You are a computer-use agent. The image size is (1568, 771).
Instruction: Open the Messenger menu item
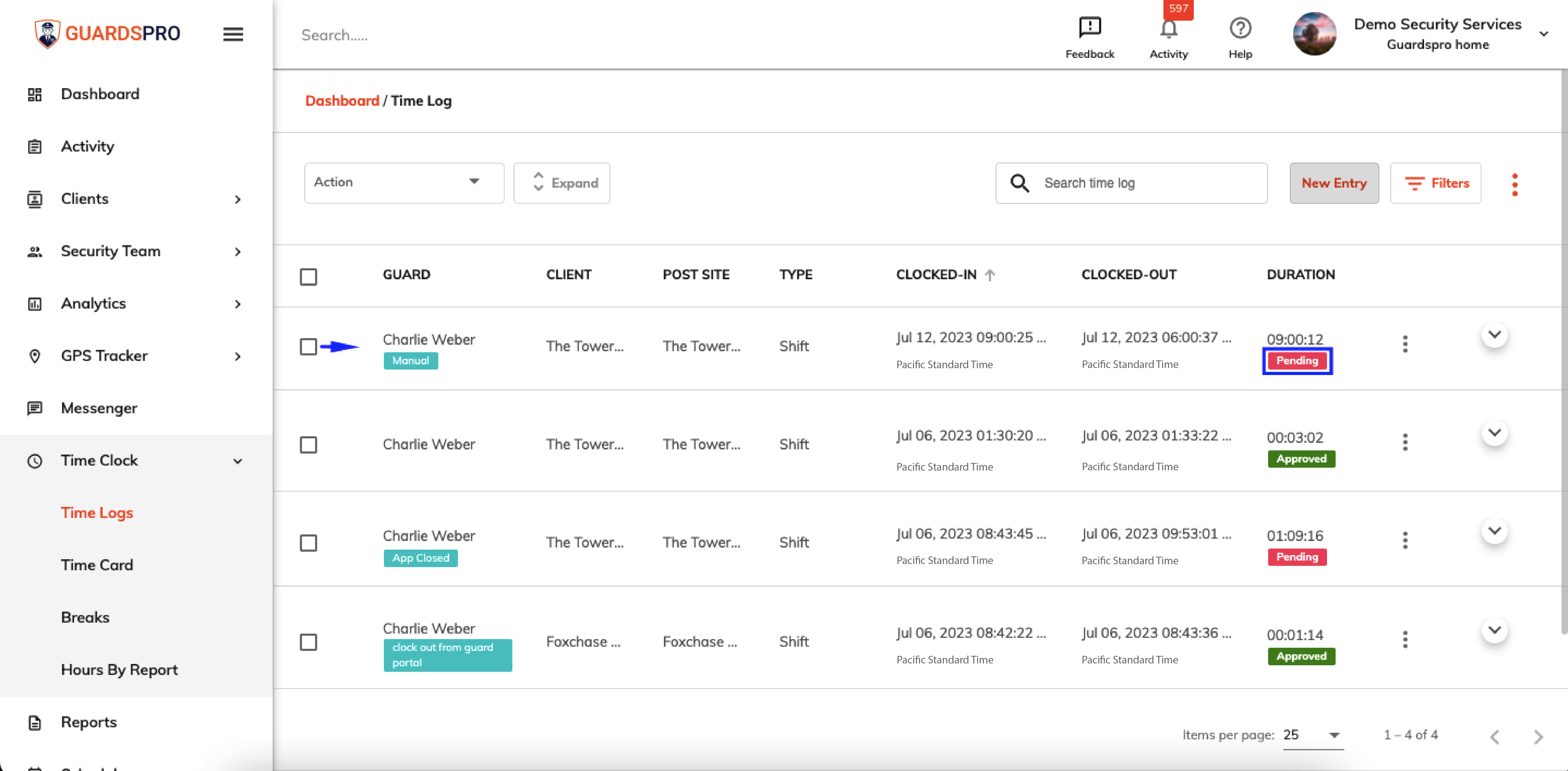(x=99, y=408)
